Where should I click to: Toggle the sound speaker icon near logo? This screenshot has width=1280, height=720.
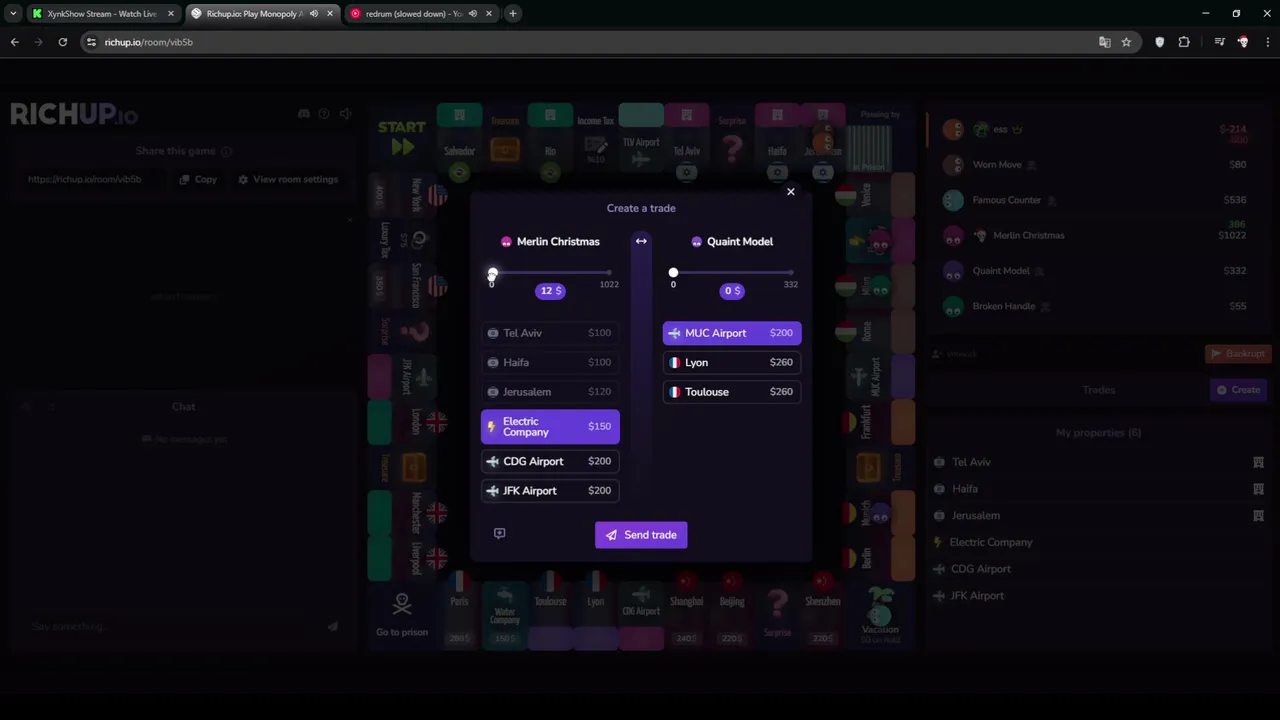point(345,114)
